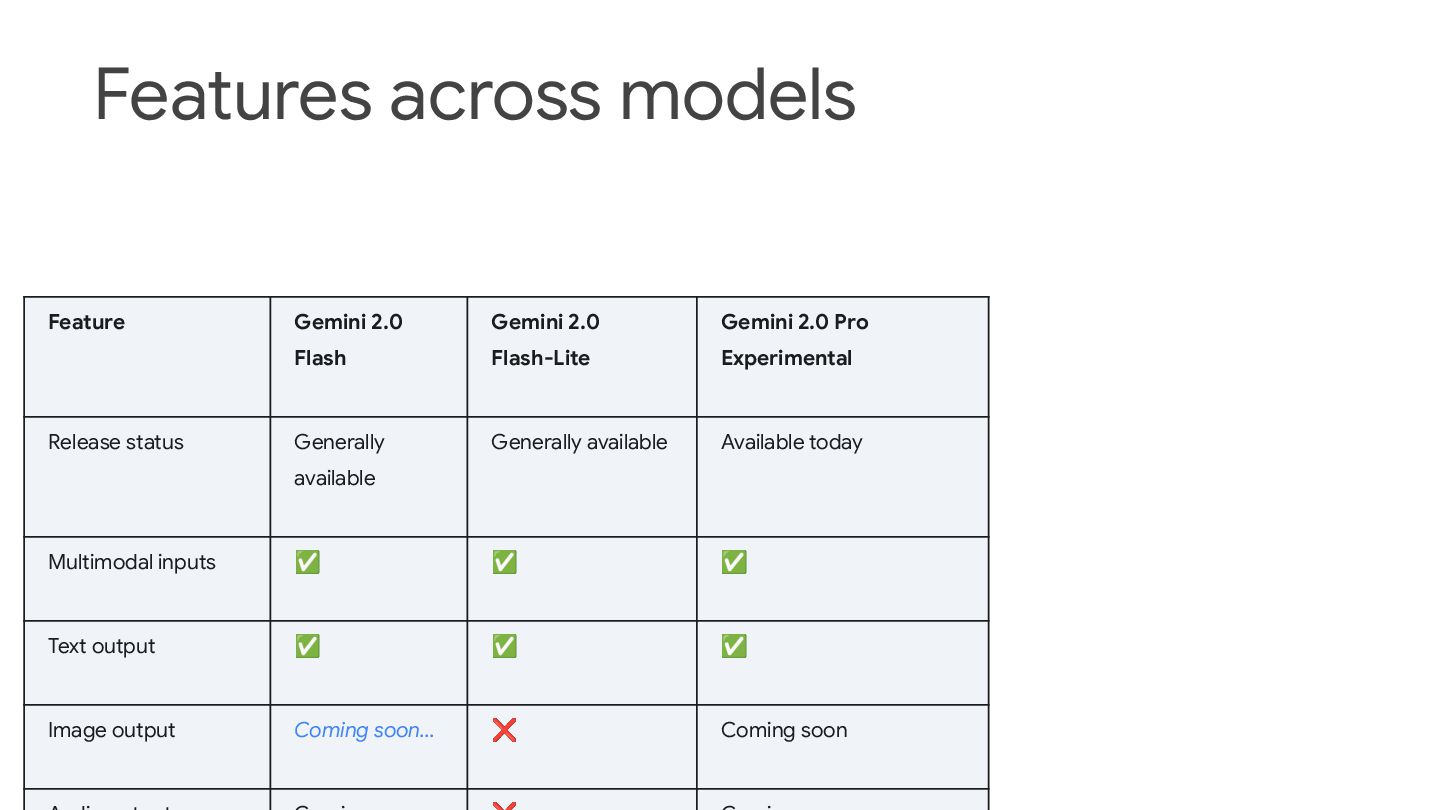Open the blue 'Coming soon...' link
The height and width of the screenshot is (810, 1440).
pos(364,730)
